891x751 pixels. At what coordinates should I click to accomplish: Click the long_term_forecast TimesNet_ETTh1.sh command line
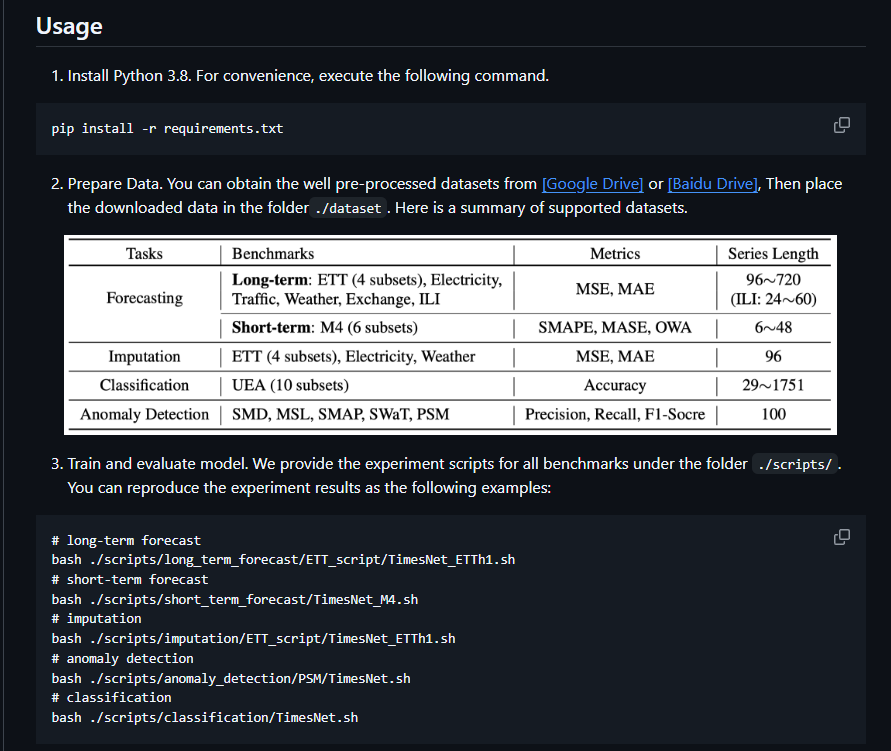point(283,560)
